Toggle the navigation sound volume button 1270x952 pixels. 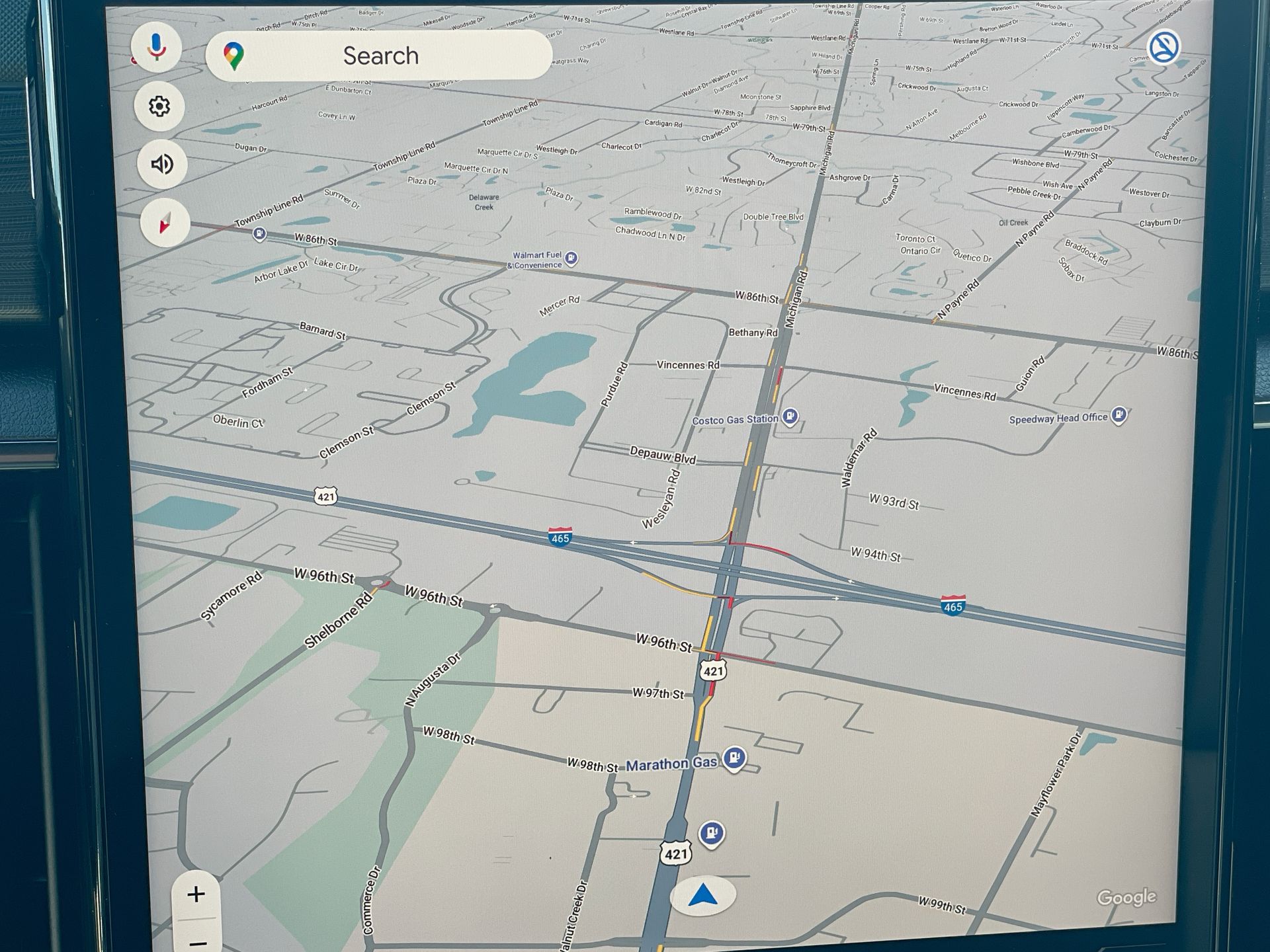pyautogui.click(x=162, y=164)
